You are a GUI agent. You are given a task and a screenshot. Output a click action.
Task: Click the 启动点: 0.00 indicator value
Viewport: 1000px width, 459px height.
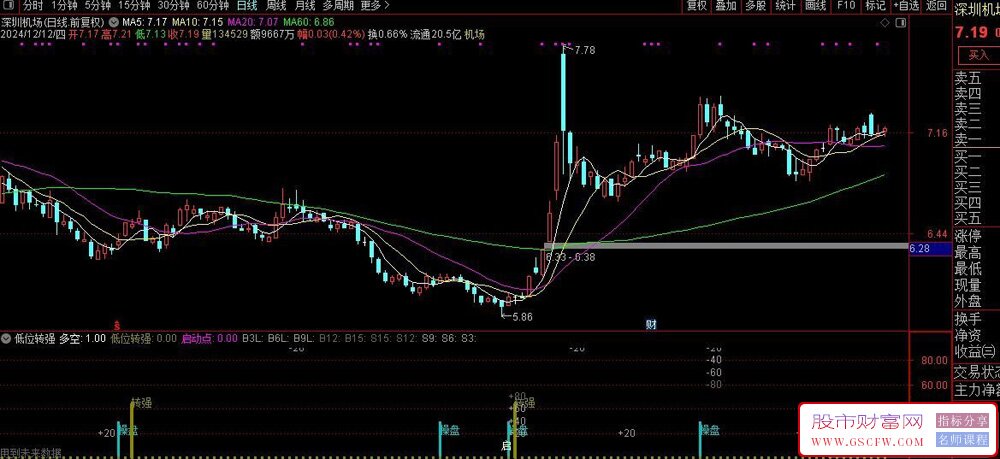click(x=209, y=338)
